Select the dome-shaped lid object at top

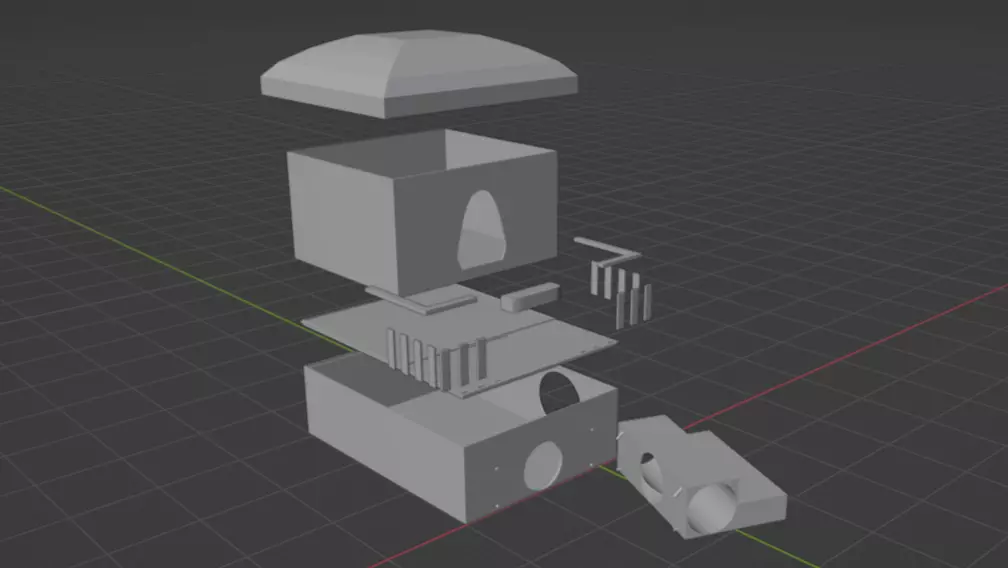(418, 73)
